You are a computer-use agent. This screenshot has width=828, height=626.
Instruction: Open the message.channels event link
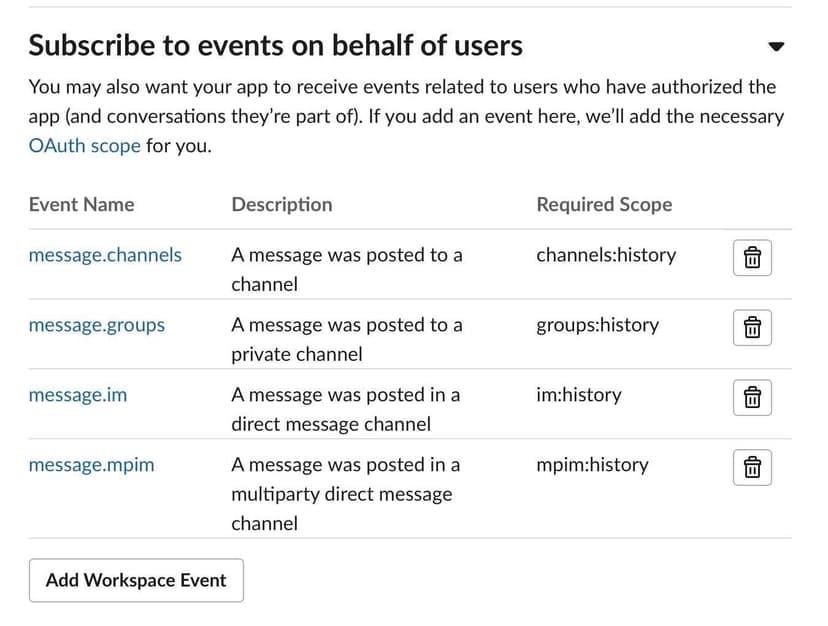[105, 255]
